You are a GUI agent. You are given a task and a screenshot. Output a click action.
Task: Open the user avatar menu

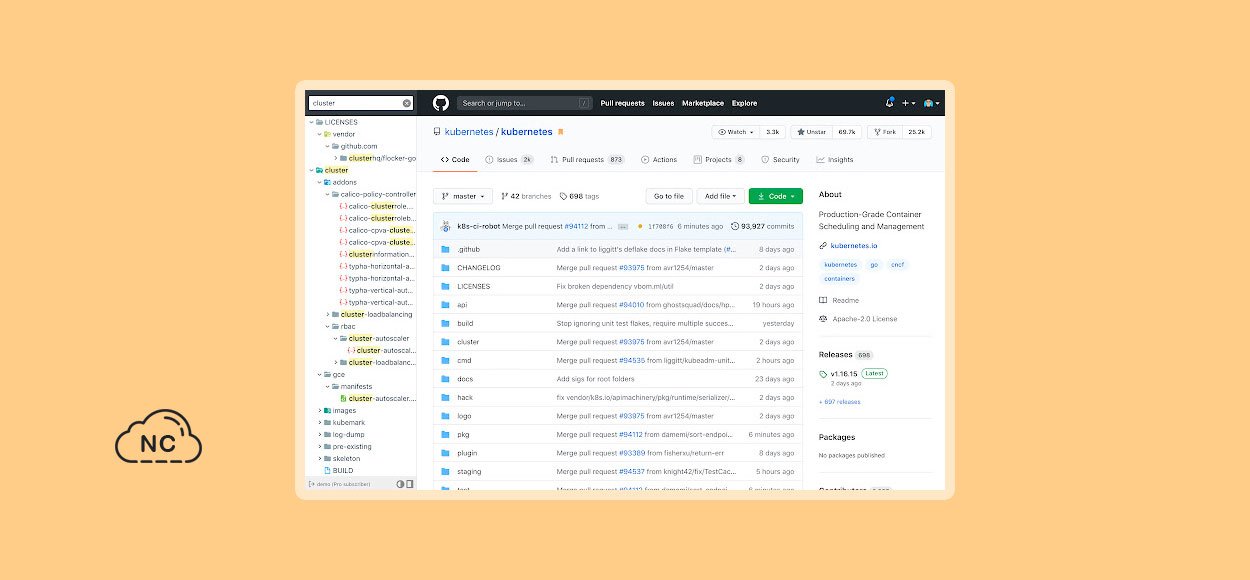point(931,103)
